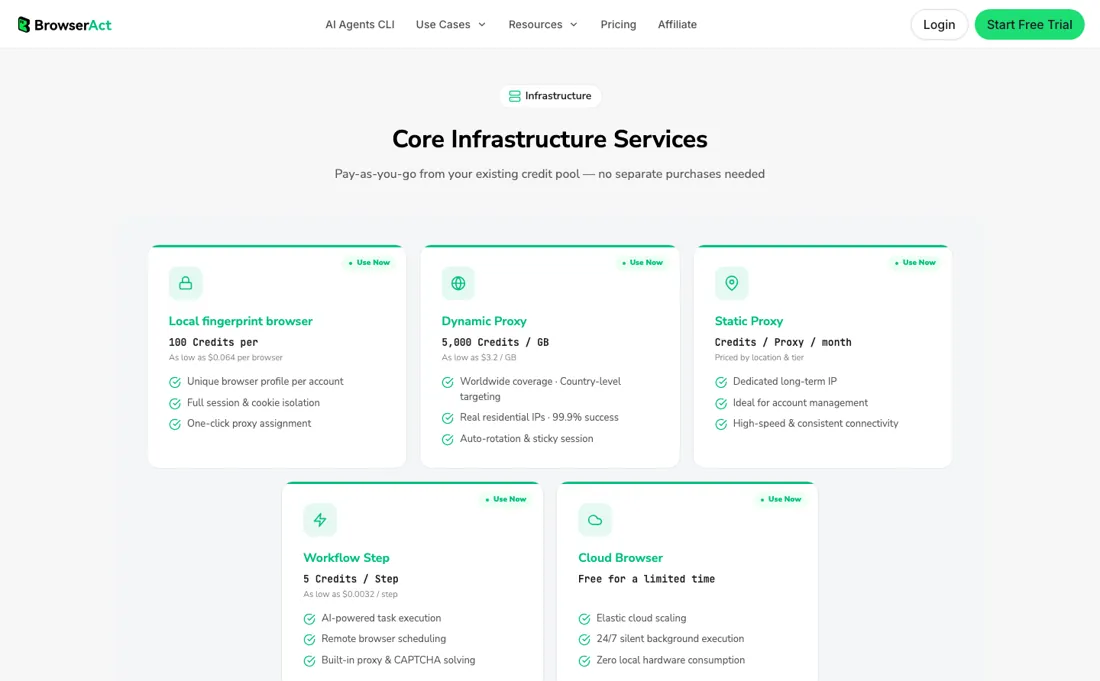Click Priced by location & tier text

(759, 358)
